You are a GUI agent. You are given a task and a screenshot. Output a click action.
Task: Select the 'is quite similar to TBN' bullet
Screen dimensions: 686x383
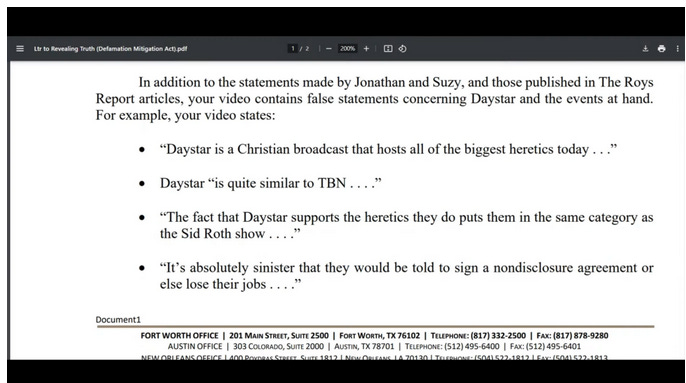271,183
